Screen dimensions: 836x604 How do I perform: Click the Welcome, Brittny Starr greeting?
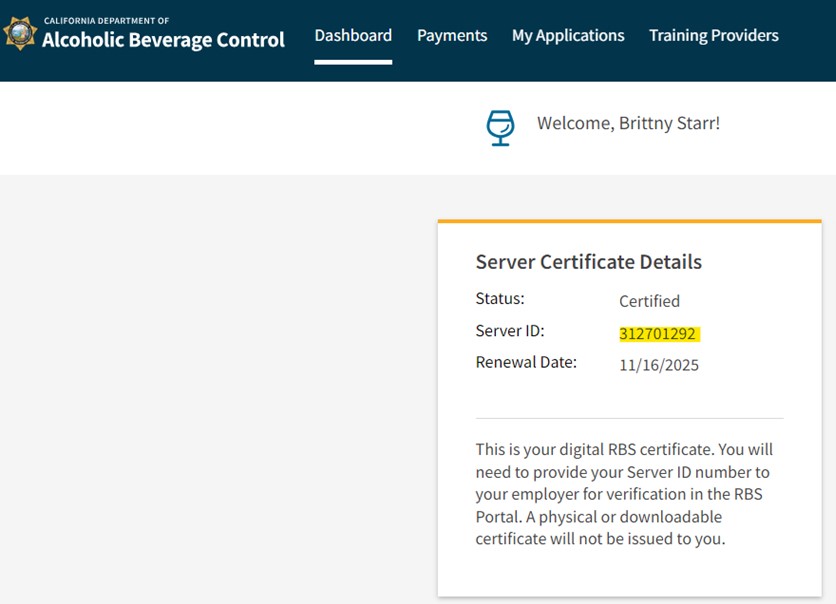click(x=628, y=123)
